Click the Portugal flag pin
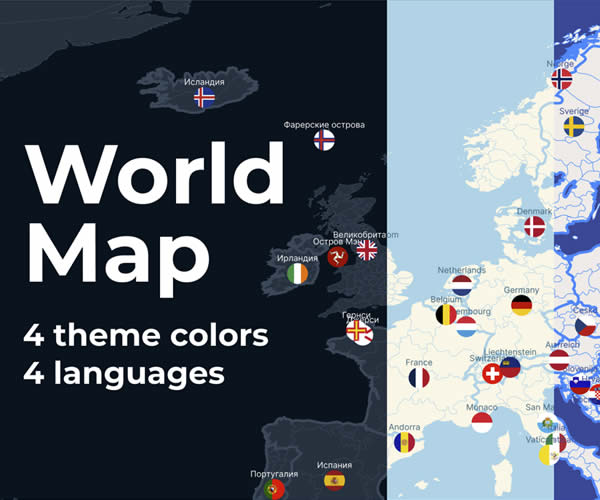Viewport: 600px width, 500px height. (271, 488)
